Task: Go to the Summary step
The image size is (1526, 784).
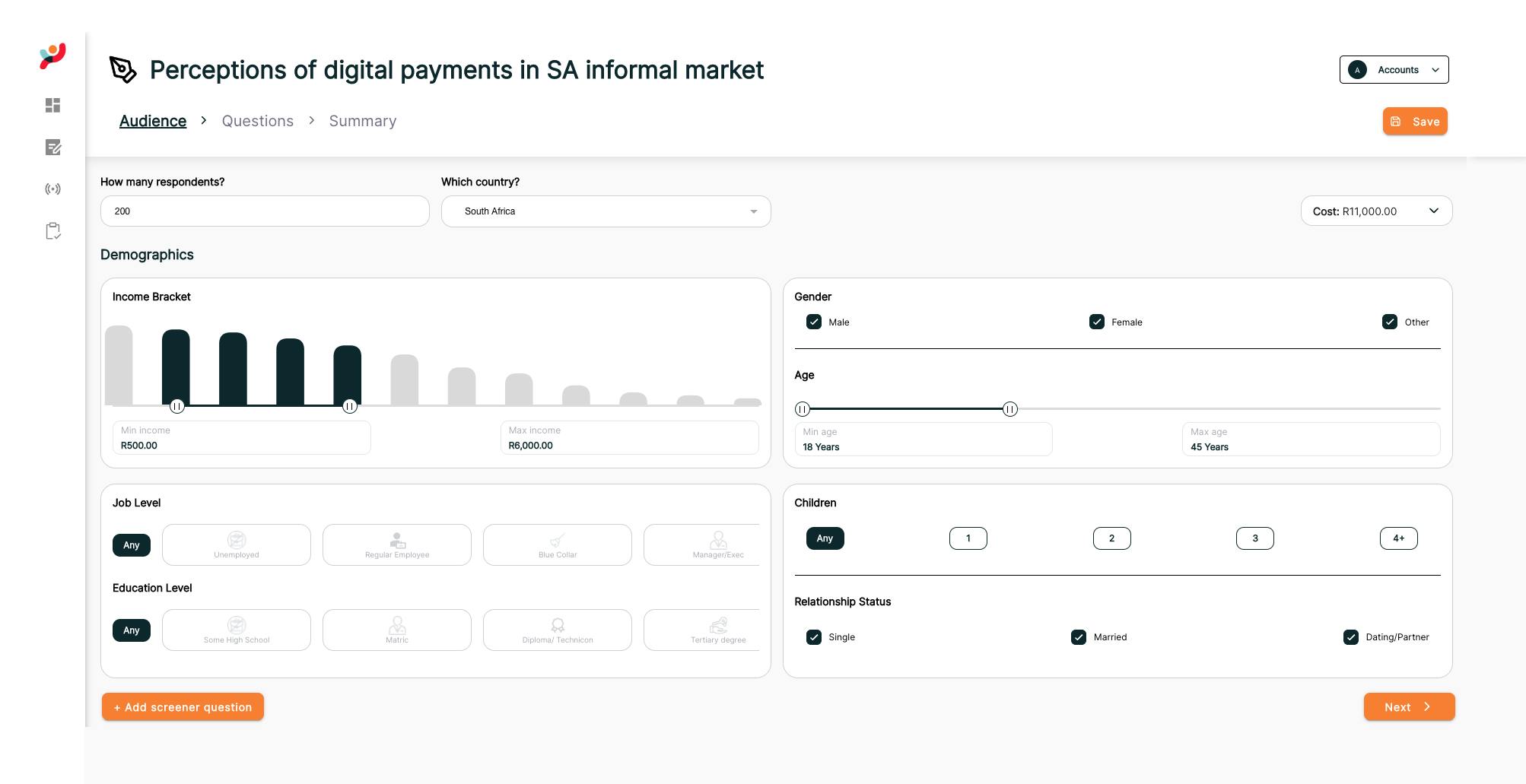Action: [363, 121]
